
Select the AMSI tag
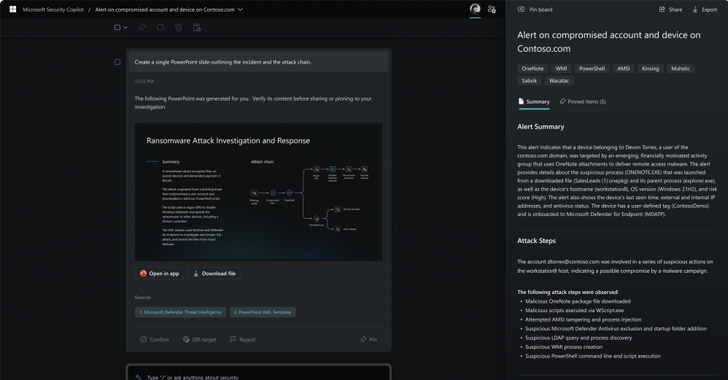coord(624,68)
